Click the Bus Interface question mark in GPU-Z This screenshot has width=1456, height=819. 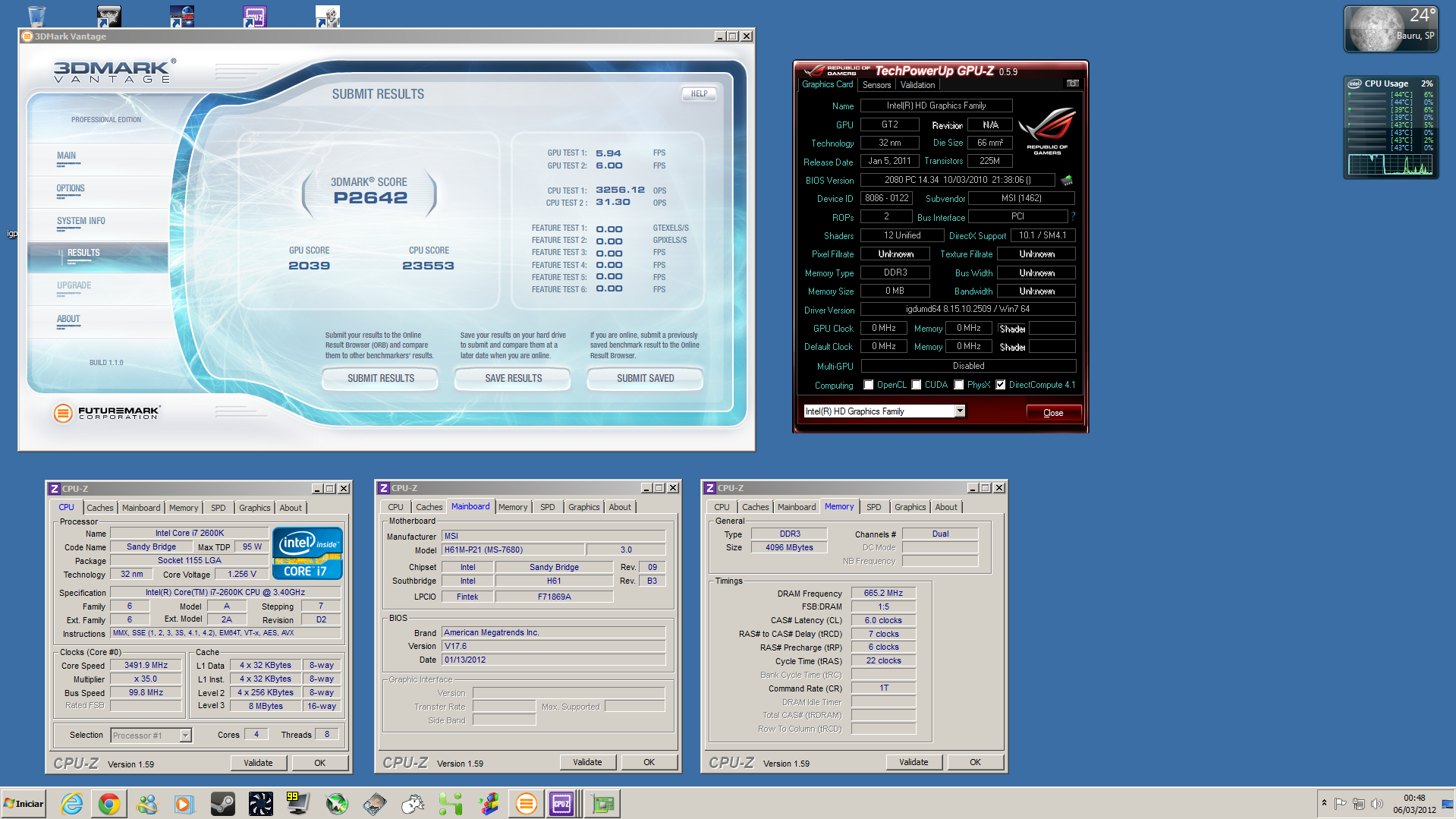(1073, 216)
